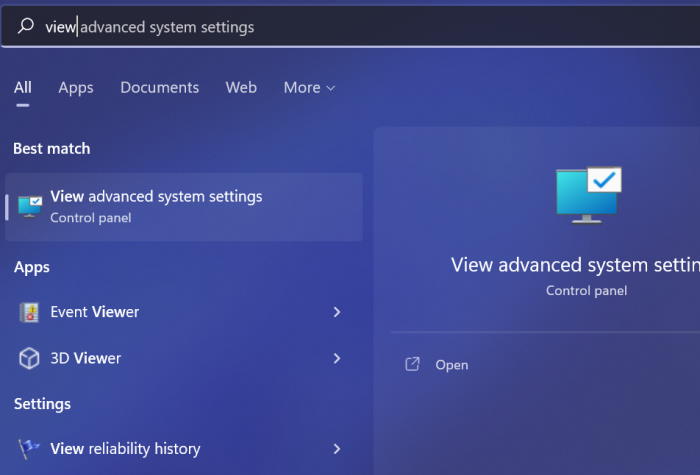Click the View advanced system settings monitor icon

[30, 207]
